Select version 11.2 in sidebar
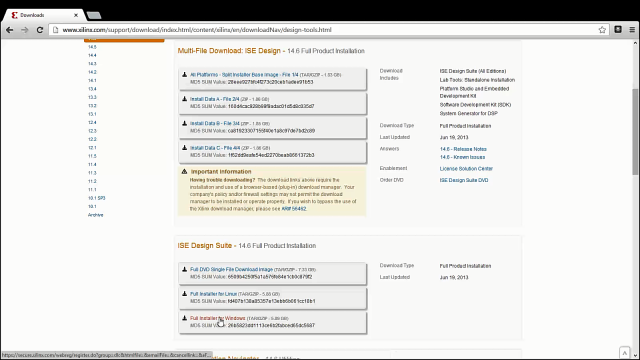The width and height of the screenshot is (640, 360). coord(92,181)
